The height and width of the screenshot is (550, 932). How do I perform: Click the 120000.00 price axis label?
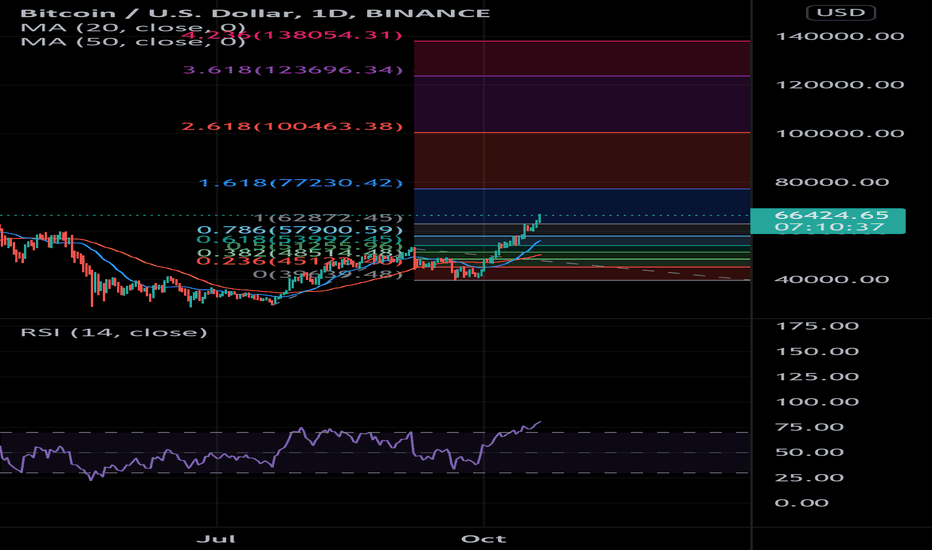[840, 85]
